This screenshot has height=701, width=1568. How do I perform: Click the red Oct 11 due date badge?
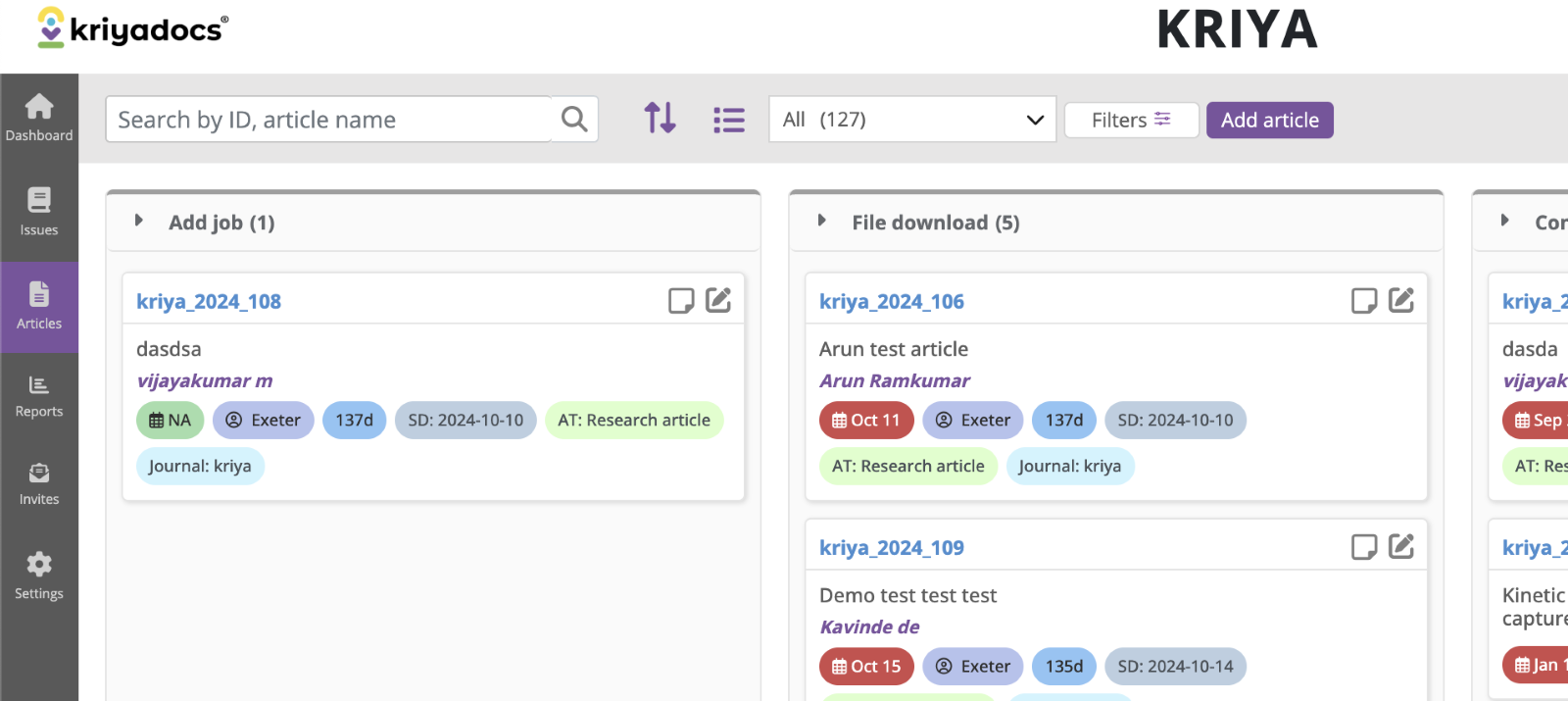(865, 421)
